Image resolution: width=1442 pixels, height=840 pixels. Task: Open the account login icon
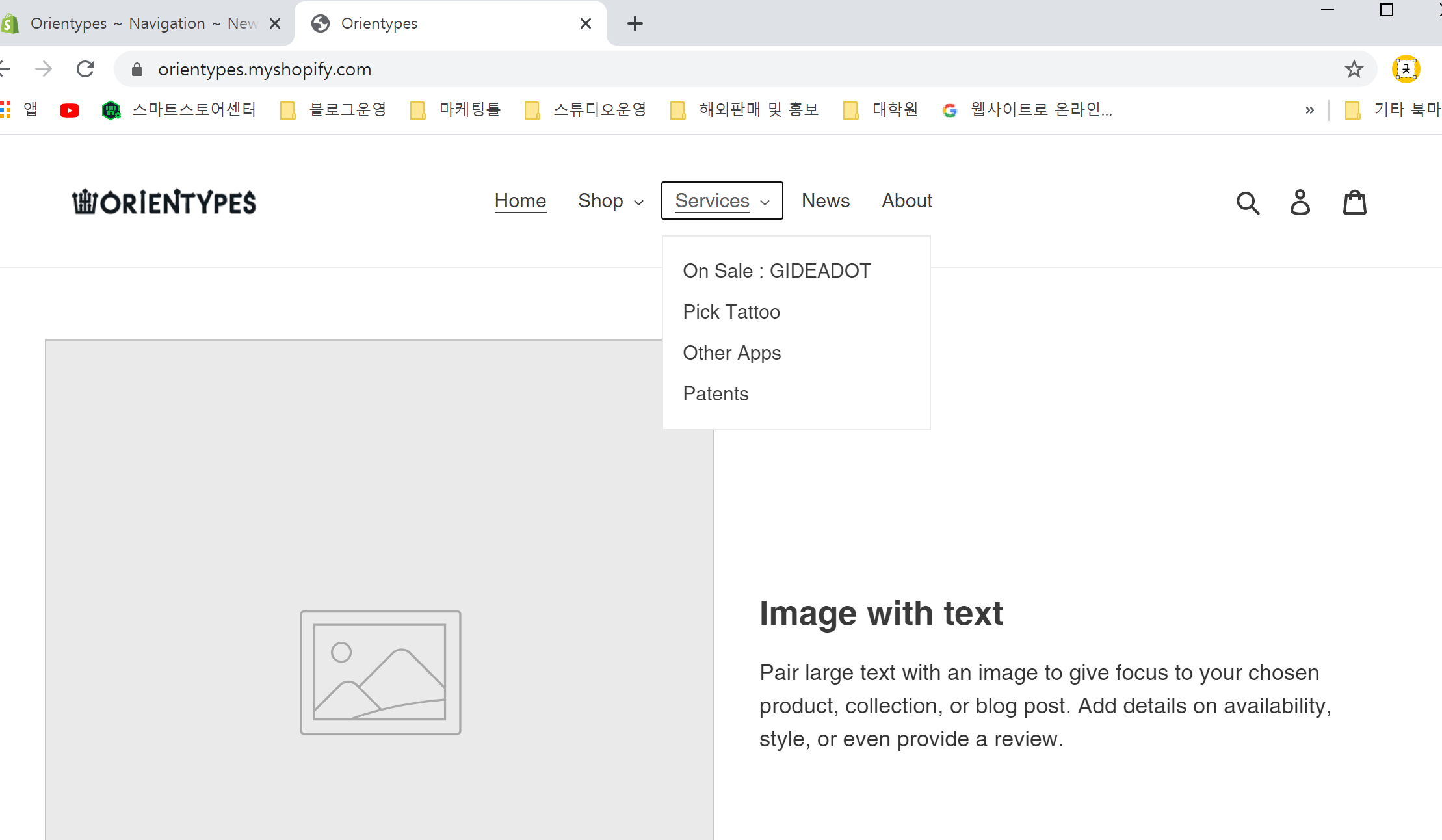click(x=1300, y=202)
